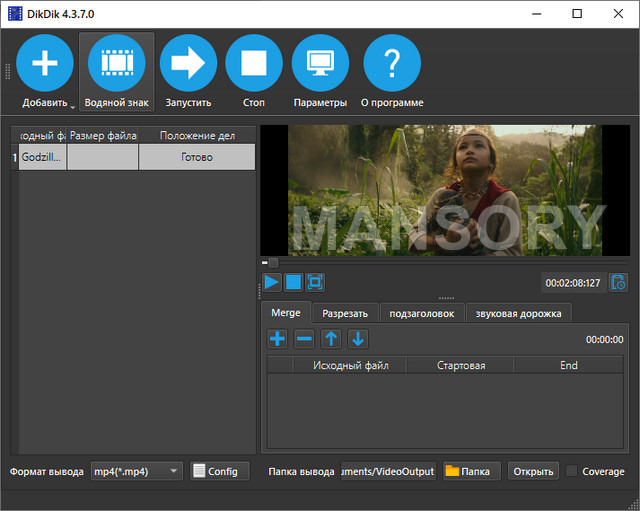Click the Config button
The width and height of the screenshot is (640, 511).
(x=220, y=471)
